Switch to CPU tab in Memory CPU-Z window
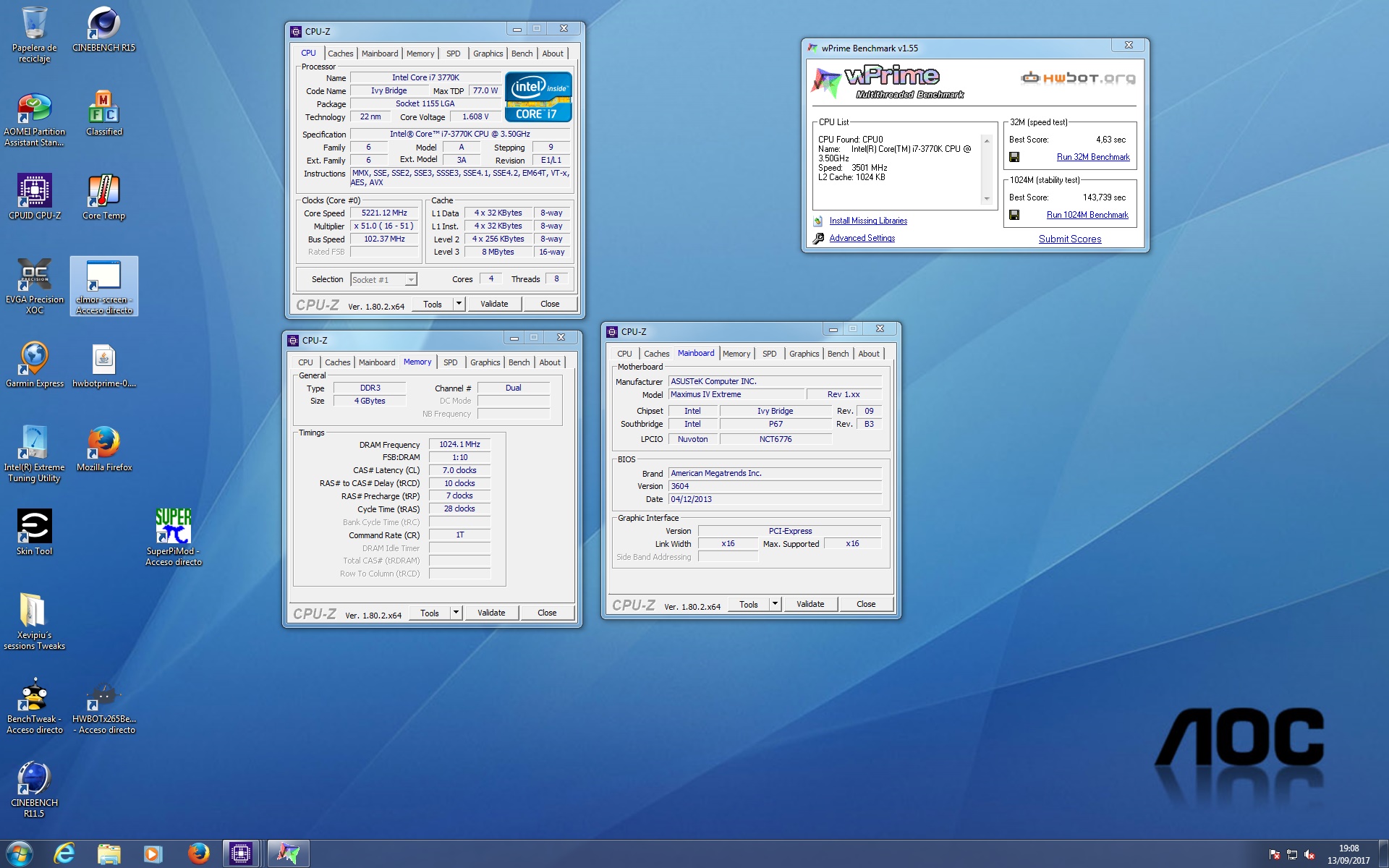 coord(305,362)
